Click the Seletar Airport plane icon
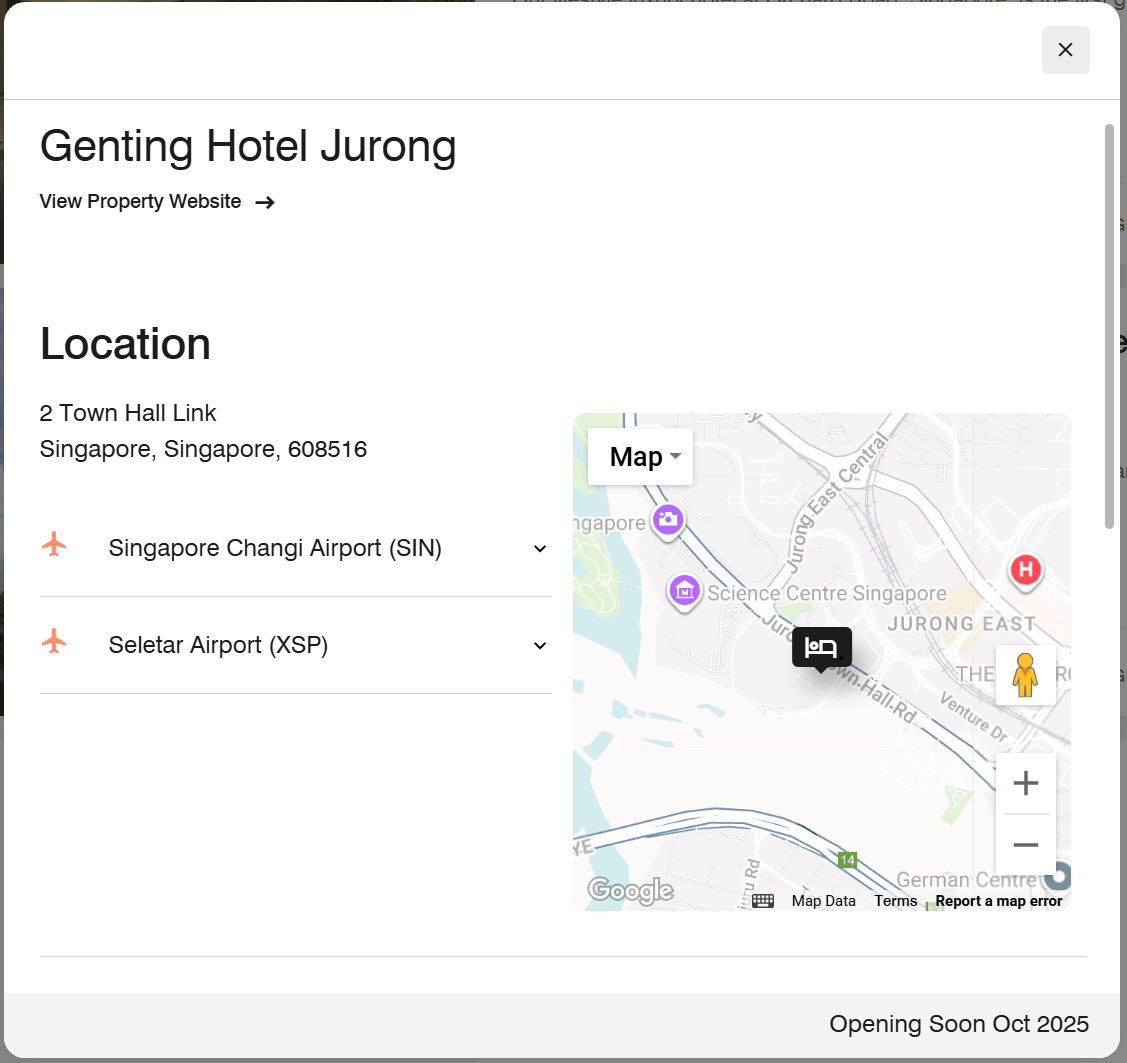 click(54, 642)
